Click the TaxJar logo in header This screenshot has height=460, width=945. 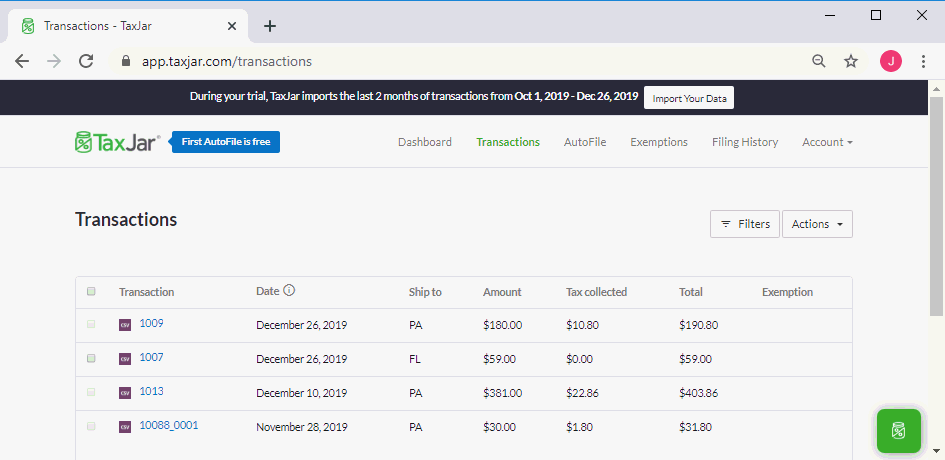pyautogui.click(x=118, y=142)
